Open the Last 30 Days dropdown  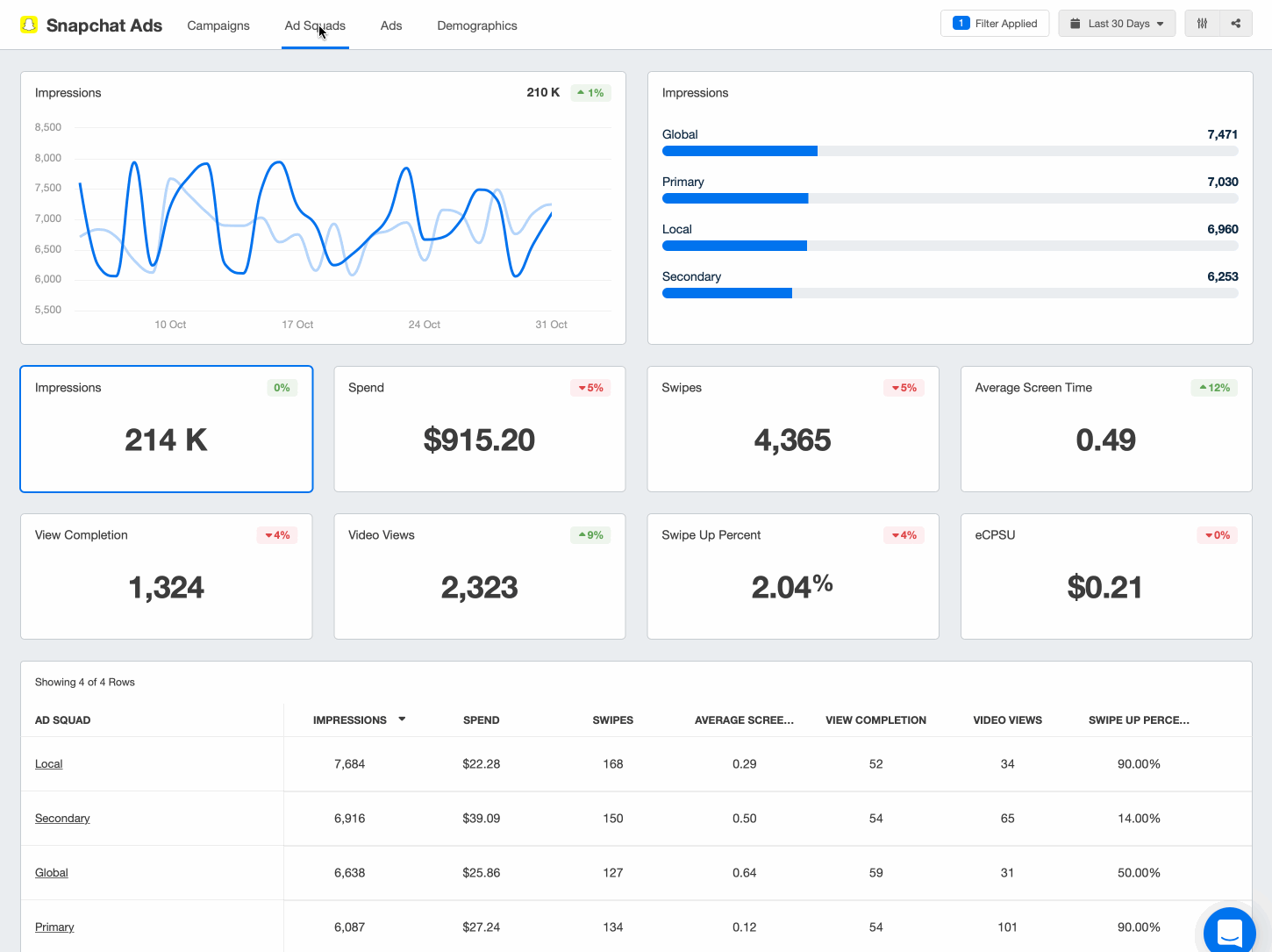click(x=1117, y=24)
